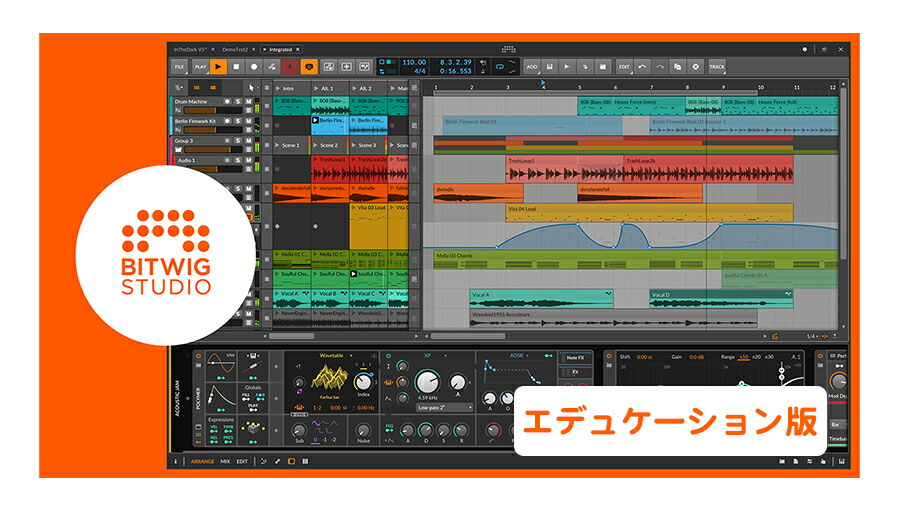Viewport: 900px width, 511px height.
Task: Open the TRACK menu
Action: (717, 67)
